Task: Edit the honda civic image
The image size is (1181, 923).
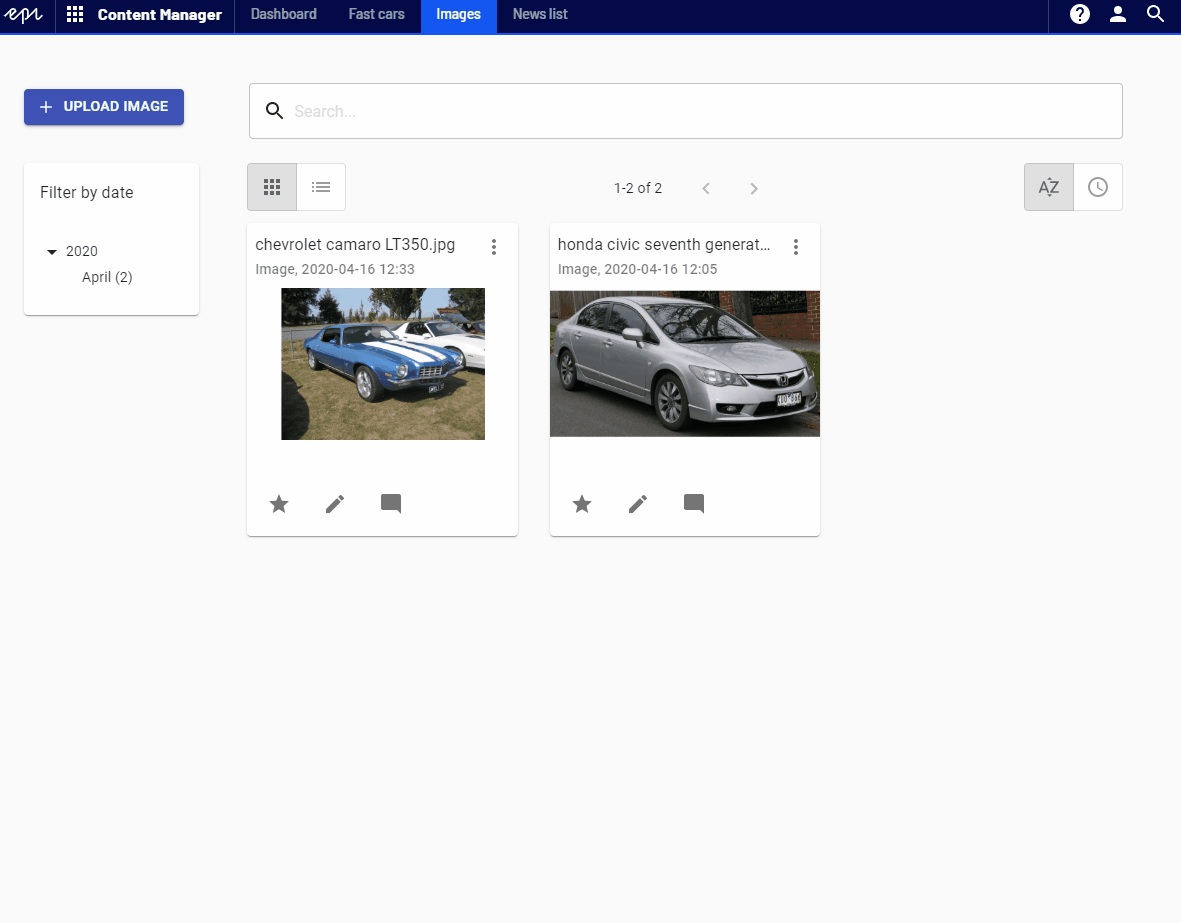Action: tap(637, 504)
